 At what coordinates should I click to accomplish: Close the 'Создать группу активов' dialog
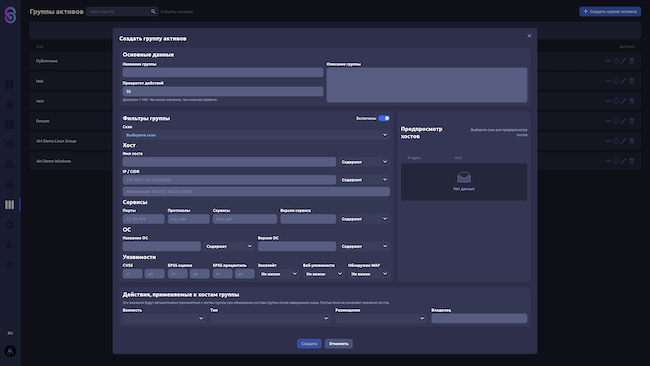click(529, 36)
